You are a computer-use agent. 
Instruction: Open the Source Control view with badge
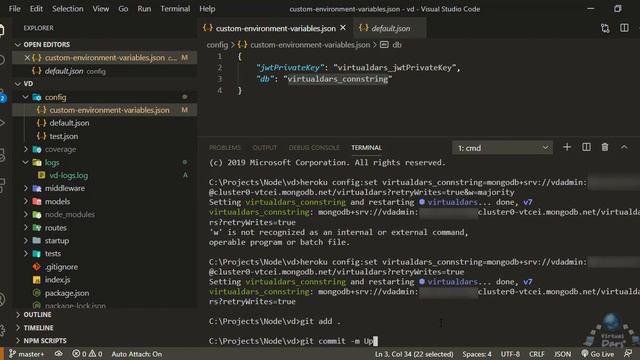point(2,96)
